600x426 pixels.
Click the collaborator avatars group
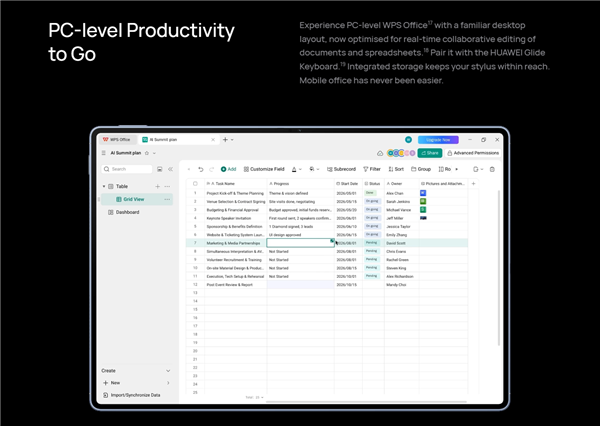401,153
